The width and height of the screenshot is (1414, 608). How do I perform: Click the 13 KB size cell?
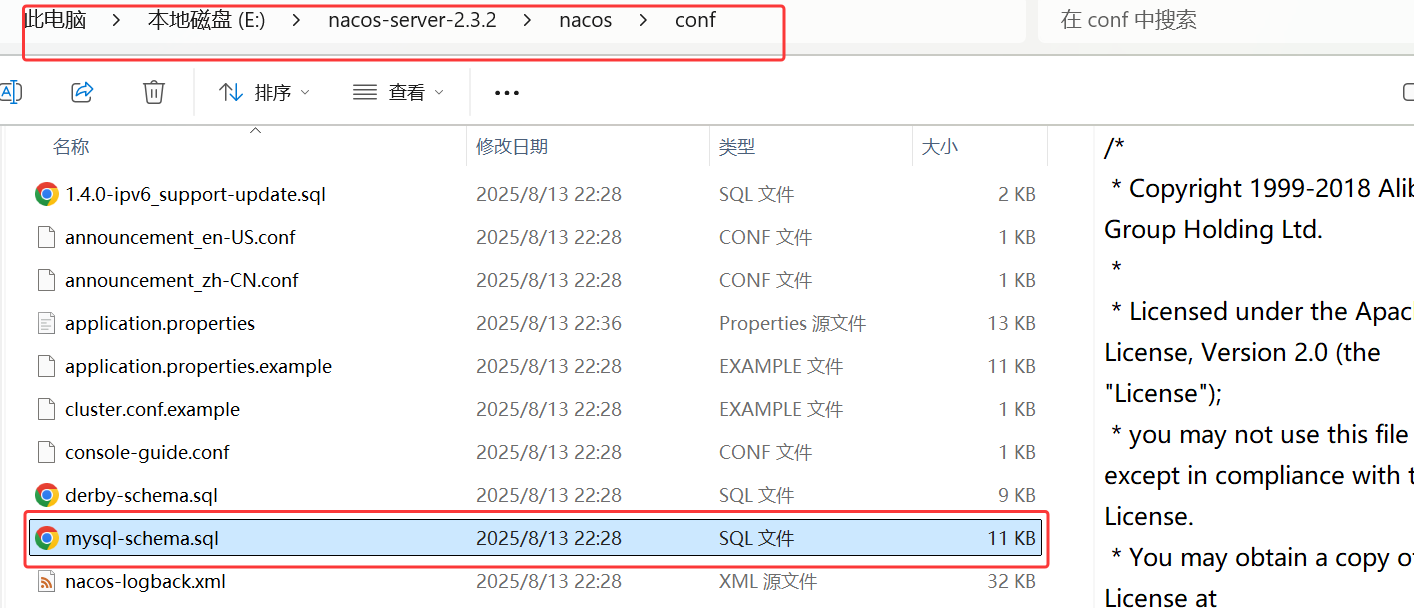1011,323
